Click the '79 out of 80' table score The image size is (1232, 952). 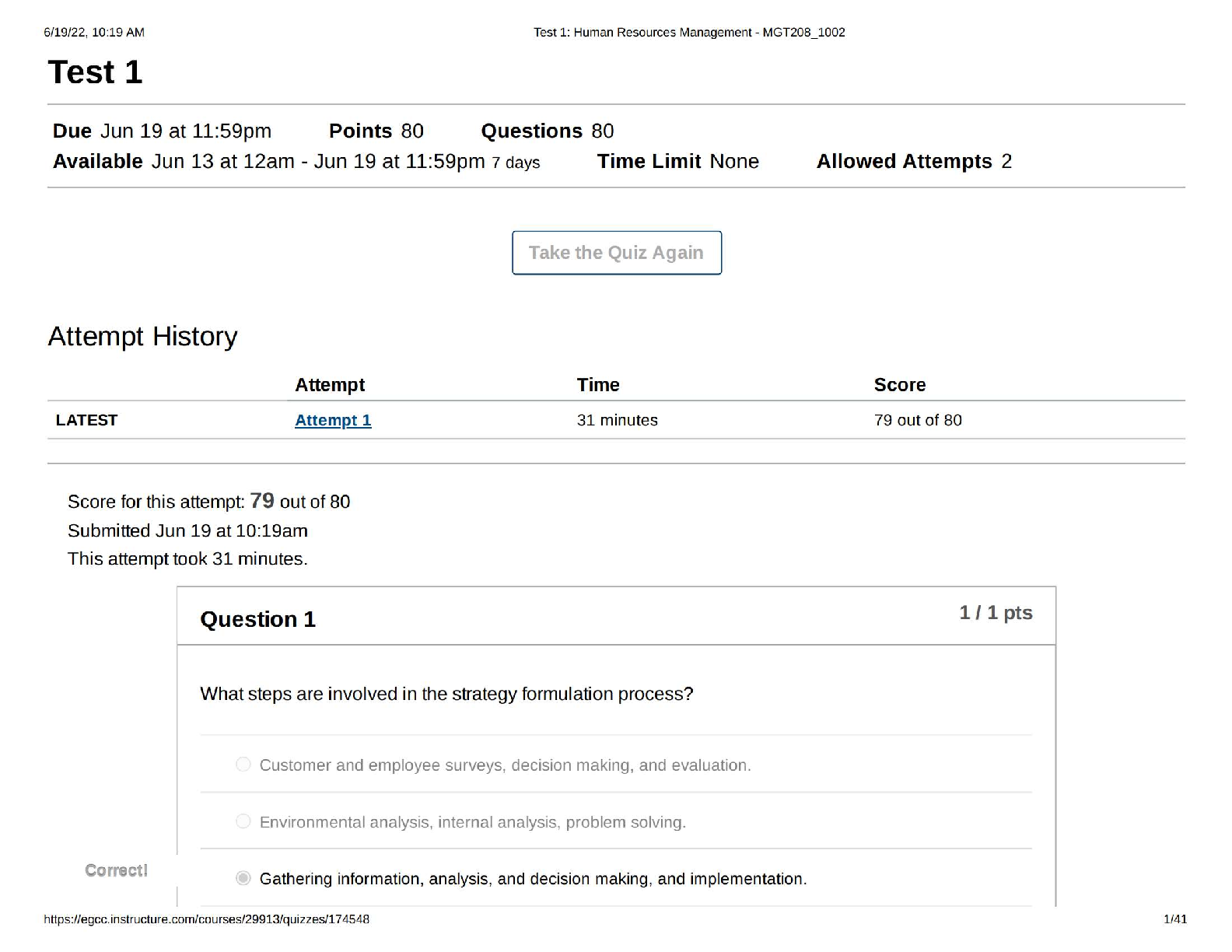point(918,420)
